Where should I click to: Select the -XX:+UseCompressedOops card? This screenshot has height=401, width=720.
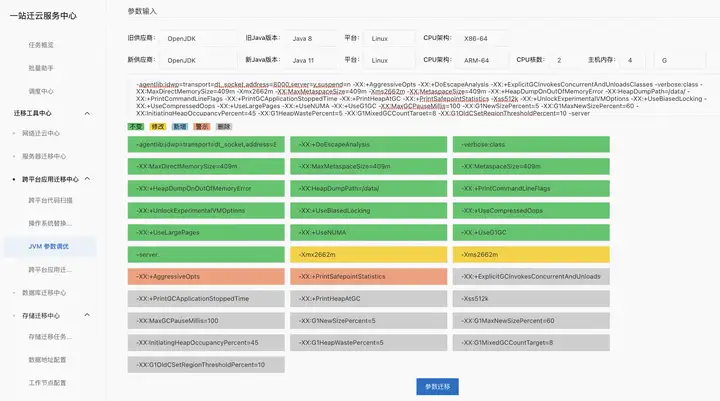[x=531, y=210]
